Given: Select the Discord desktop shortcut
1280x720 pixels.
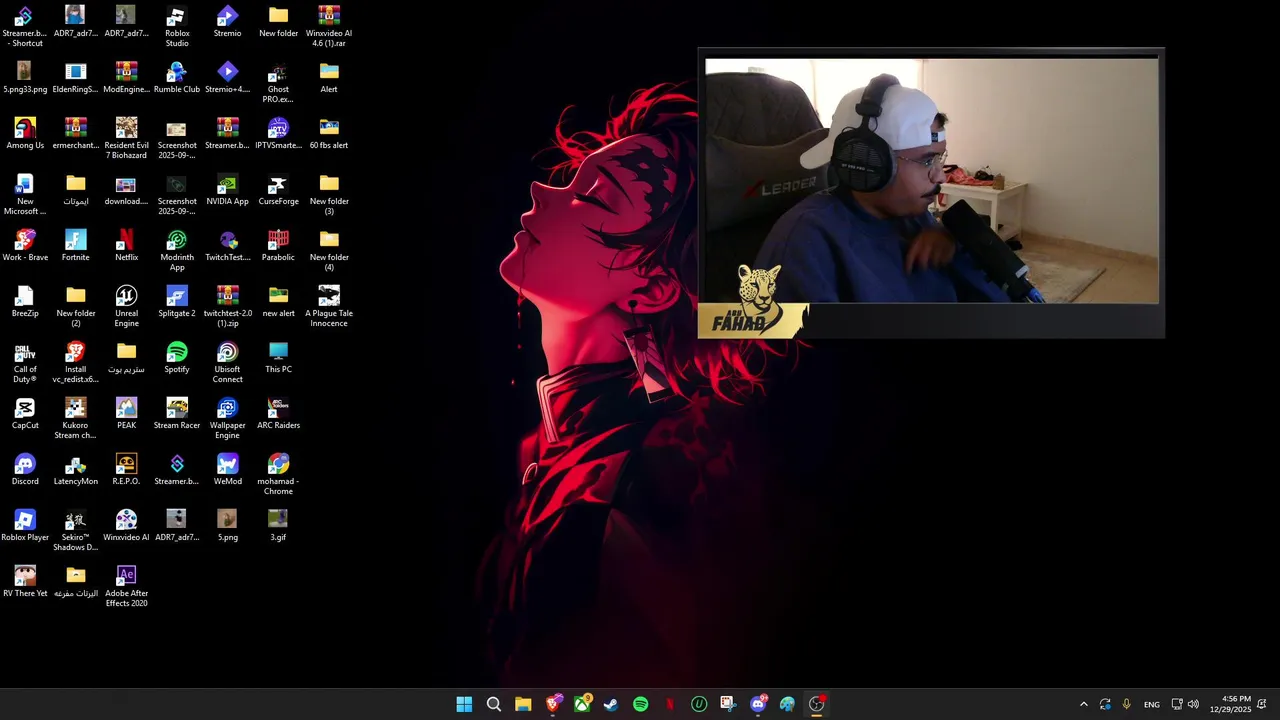Looking at the screenshot, I should pyautogui.click(x=25, y=470).
